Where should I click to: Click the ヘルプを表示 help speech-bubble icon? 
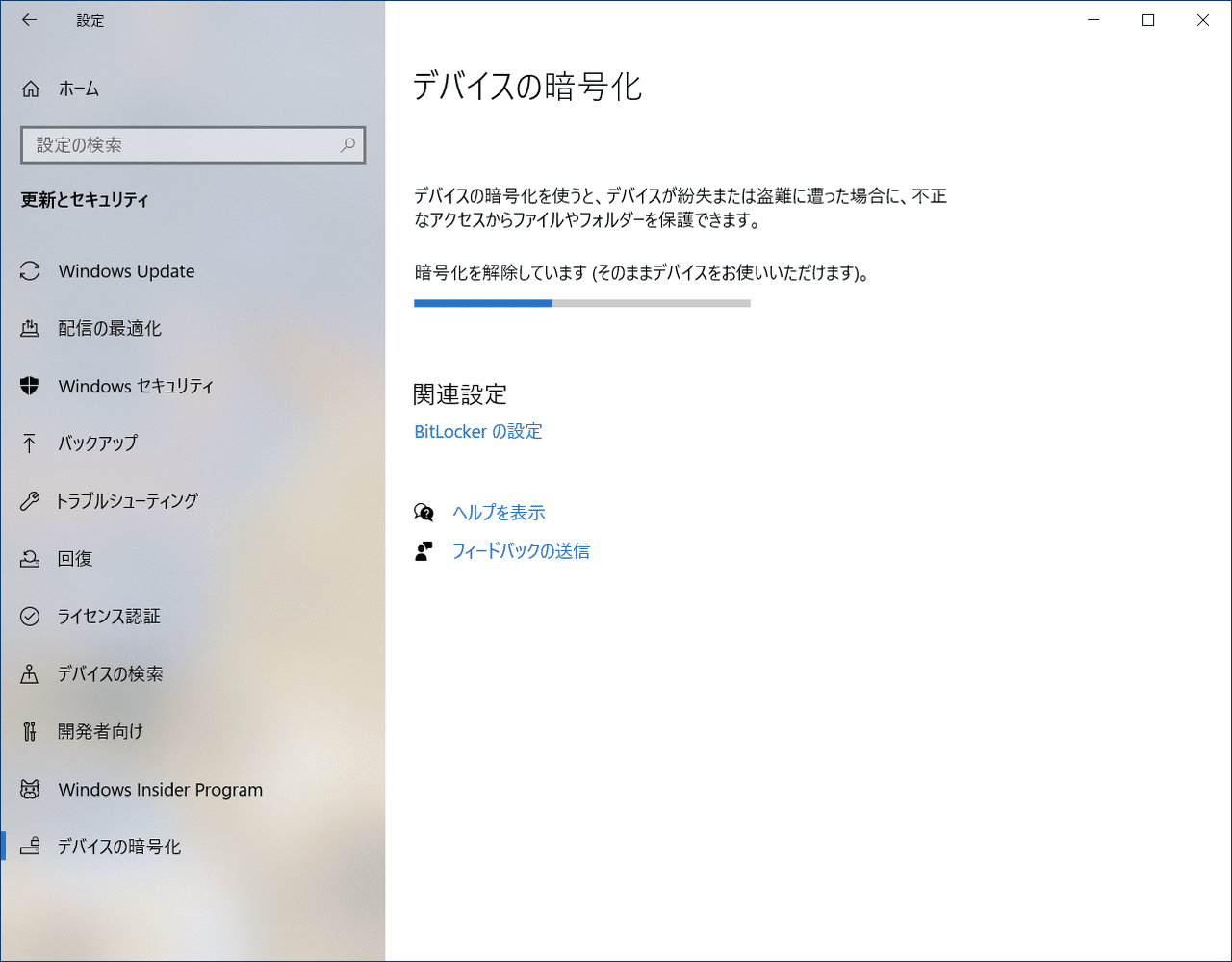tap(423, 512)
